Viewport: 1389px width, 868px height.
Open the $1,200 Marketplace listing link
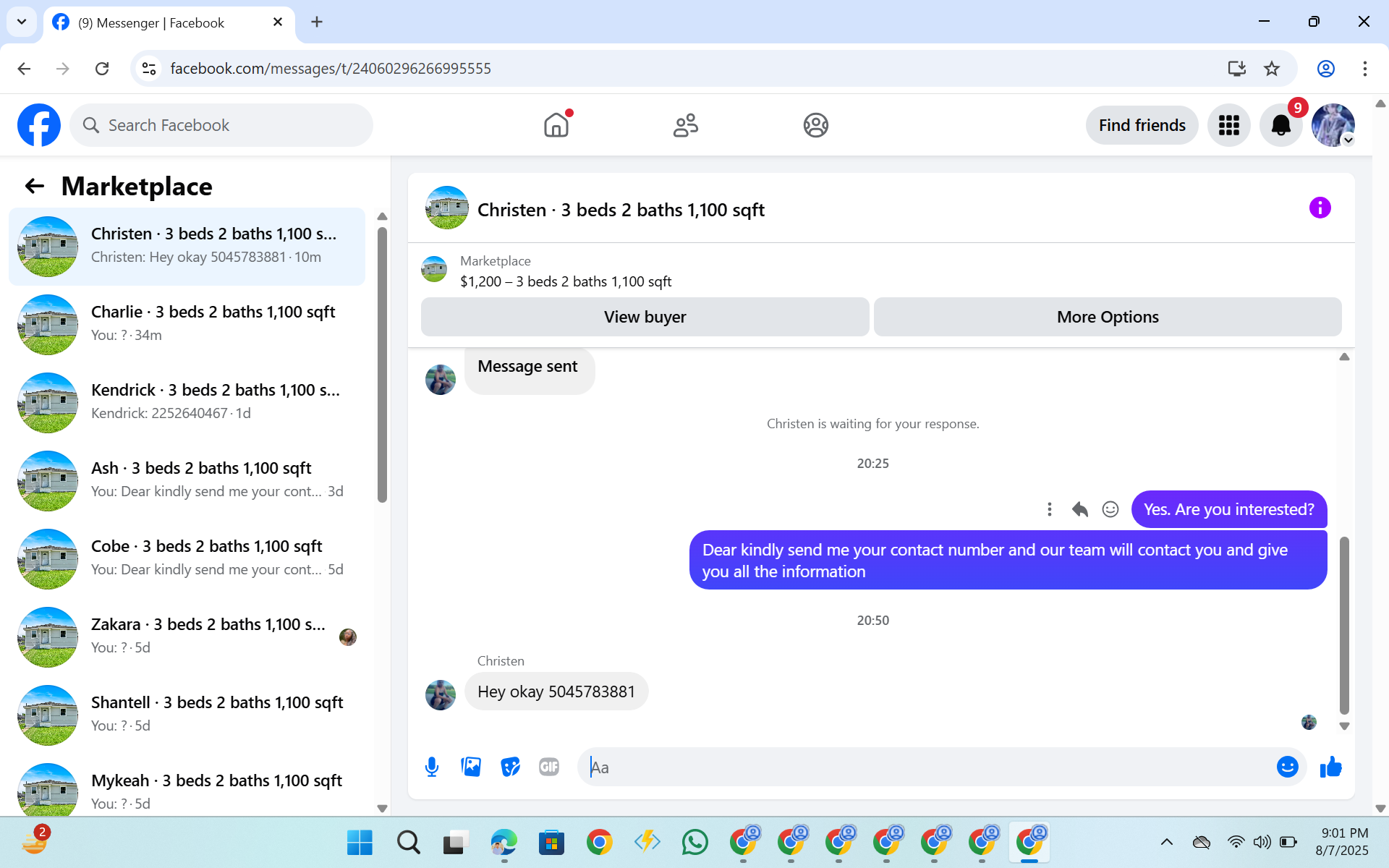tap(566, 281)
